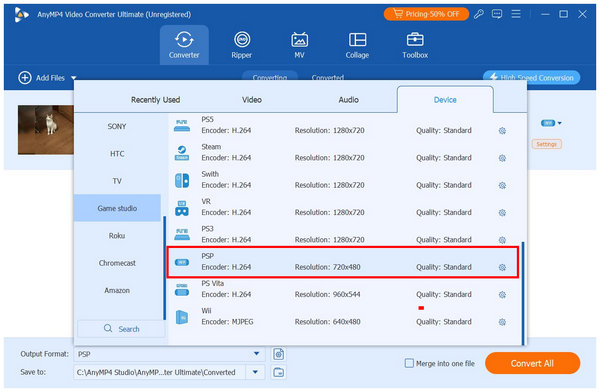The image size is (600, 392).
Task: Select the PS Vita device profile
Action: (x=342, y=289)
